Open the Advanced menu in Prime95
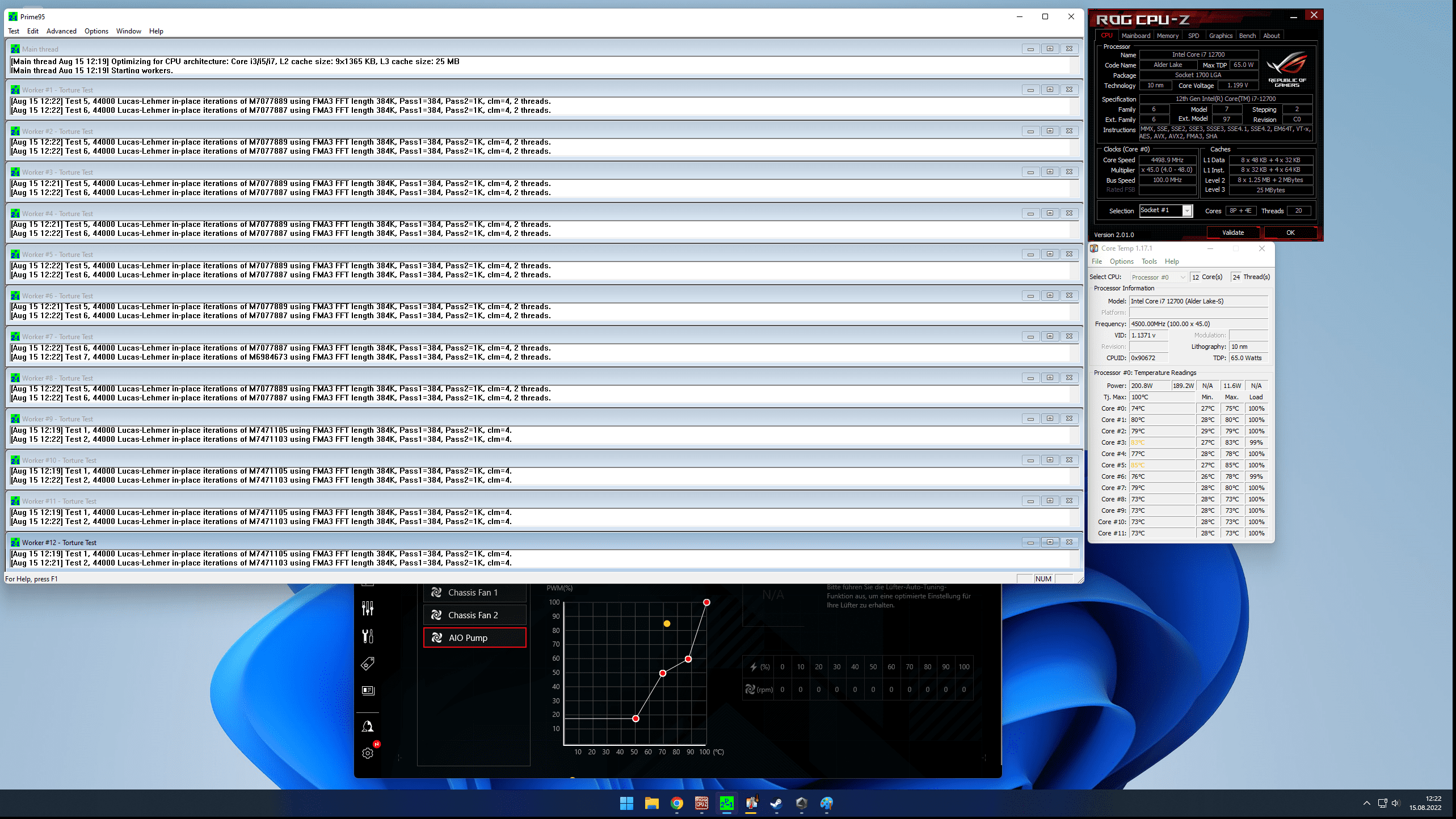Screen dimensions: 1456x819 coord(61,31)
